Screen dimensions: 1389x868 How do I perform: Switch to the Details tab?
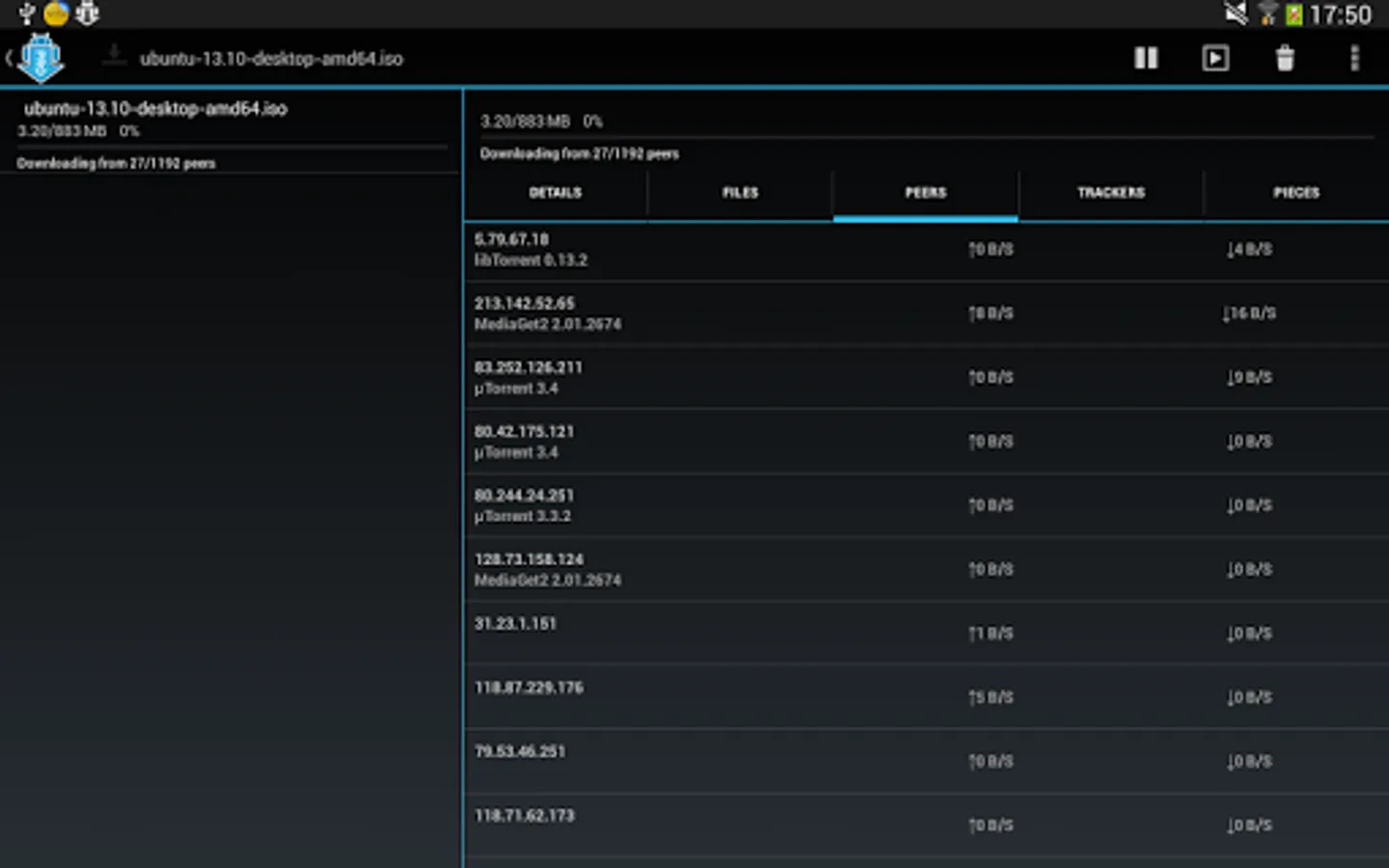(x=556, y=193)
